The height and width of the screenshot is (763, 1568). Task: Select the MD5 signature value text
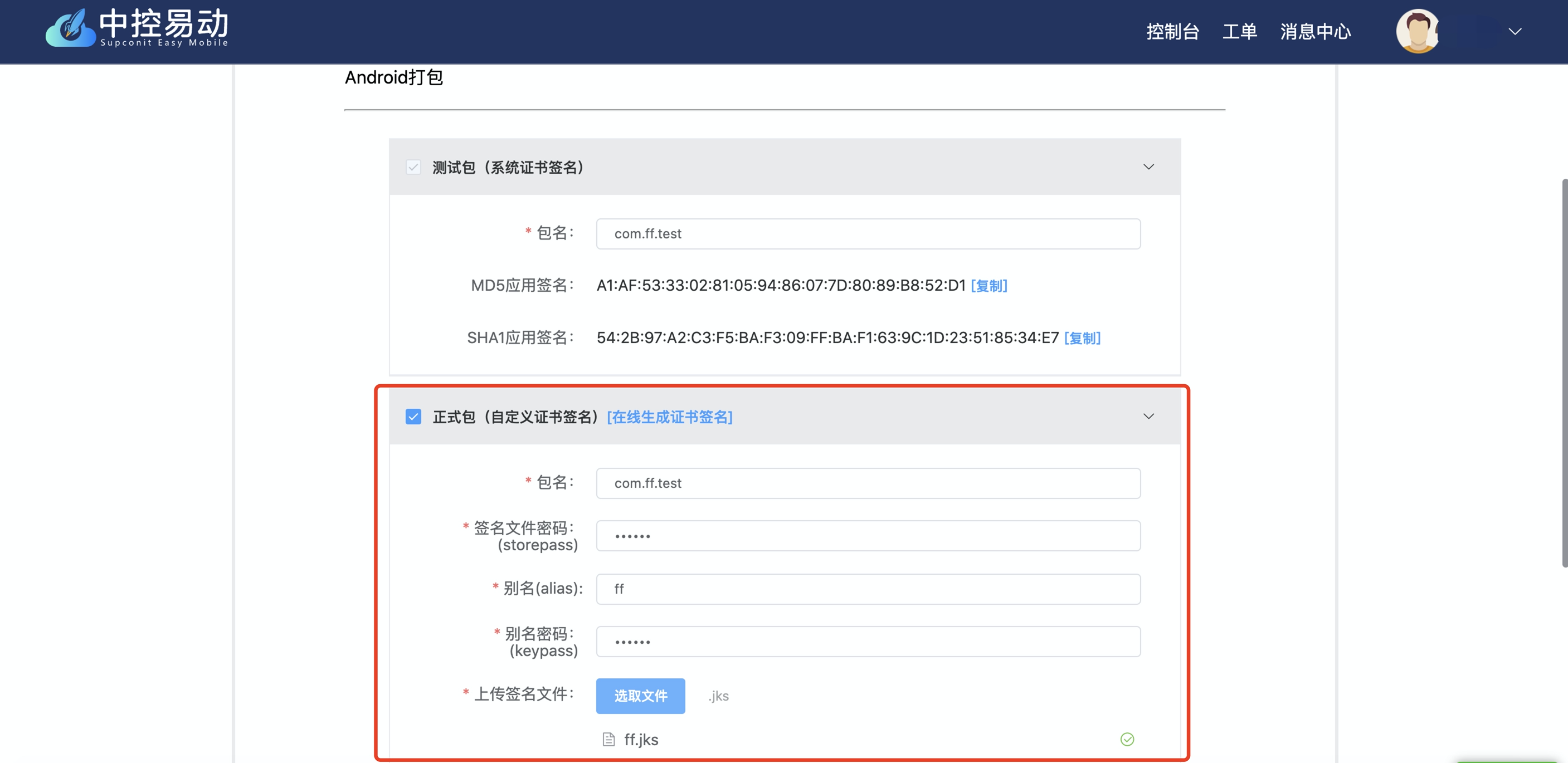click(780, 285)
